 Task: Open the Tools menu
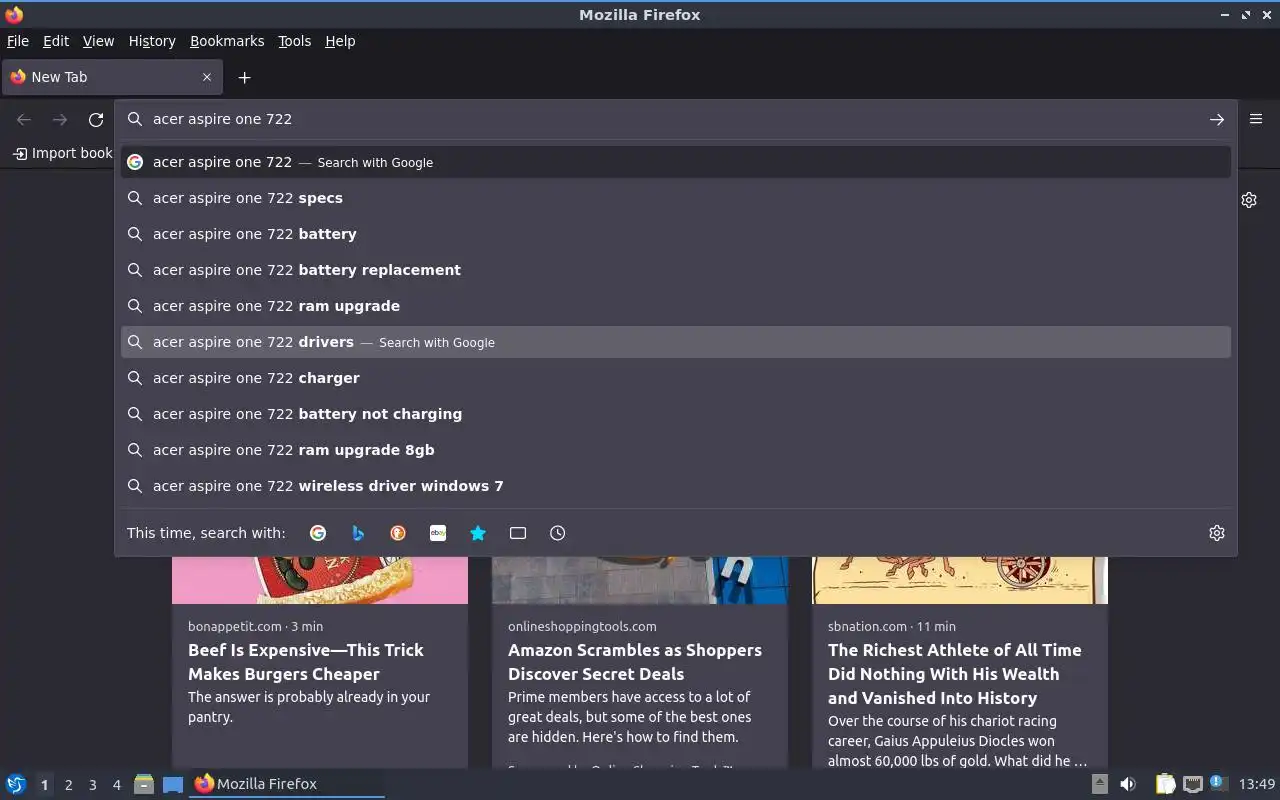click(x=295, y=41)
